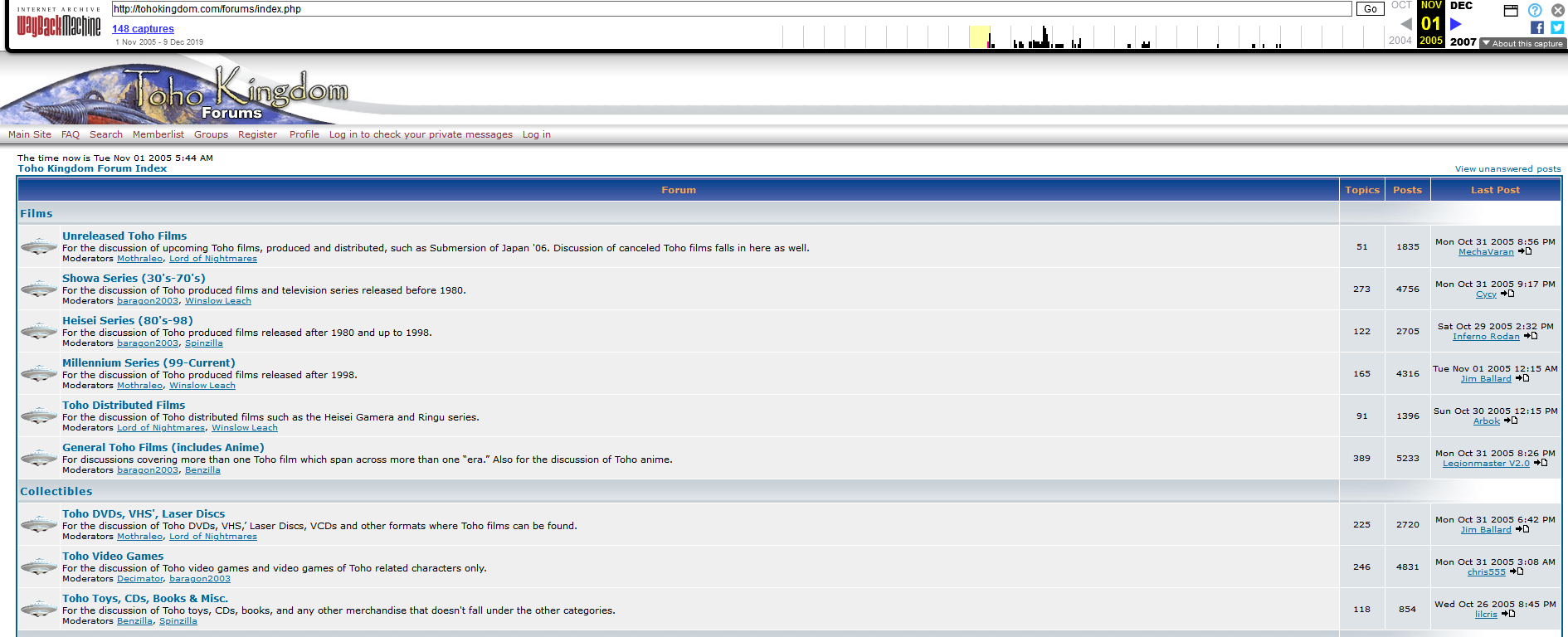This screenshot has width=1568, height=637.
Task: Select year 2007 in Wayback timeline
Action: pyautogui.click(x=1463, y=41)
